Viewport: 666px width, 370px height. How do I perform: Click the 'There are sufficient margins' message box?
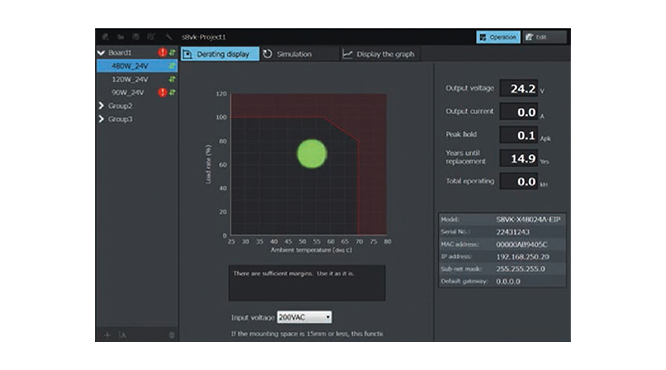click(307, 283)
